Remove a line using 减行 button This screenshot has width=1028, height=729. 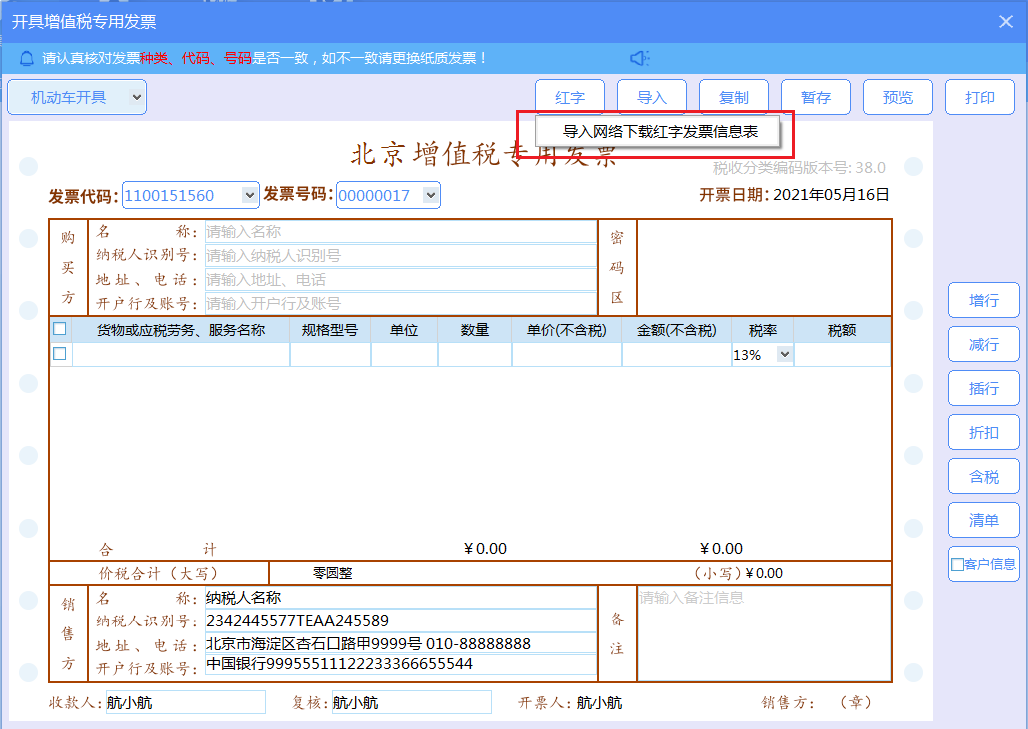tap(983, 344)
